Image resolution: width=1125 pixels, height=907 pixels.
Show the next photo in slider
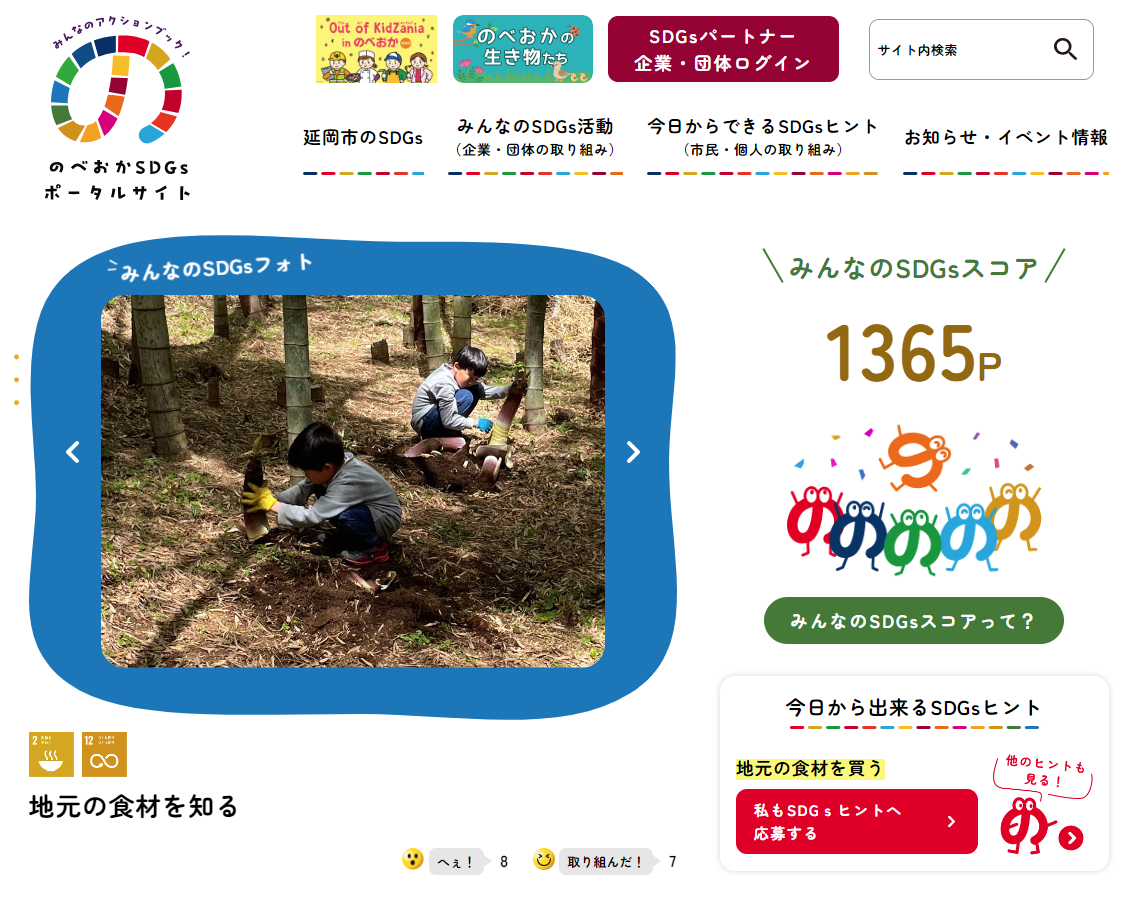632,452
